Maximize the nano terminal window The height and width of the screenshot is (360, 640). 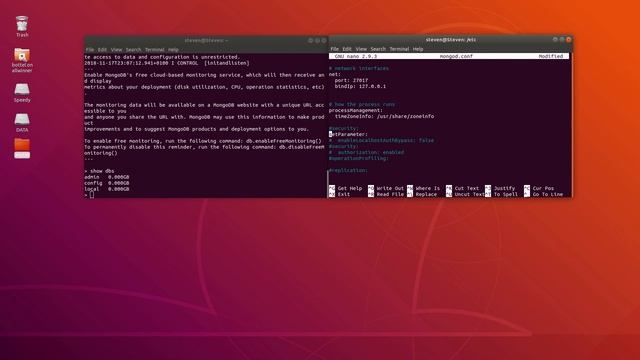pos(562,40)
